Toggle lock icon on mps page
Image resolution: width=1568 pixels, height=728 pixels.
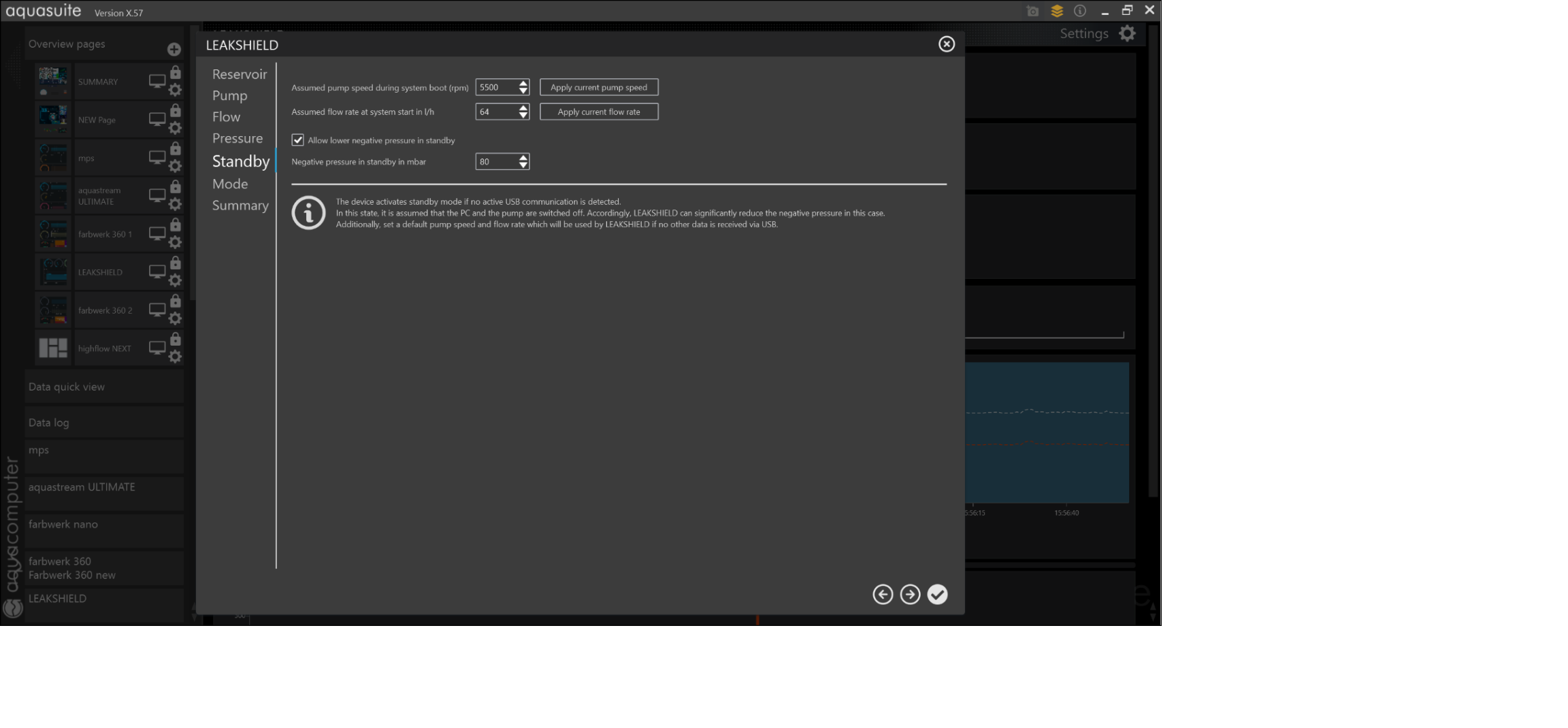[x=176, y=148]
